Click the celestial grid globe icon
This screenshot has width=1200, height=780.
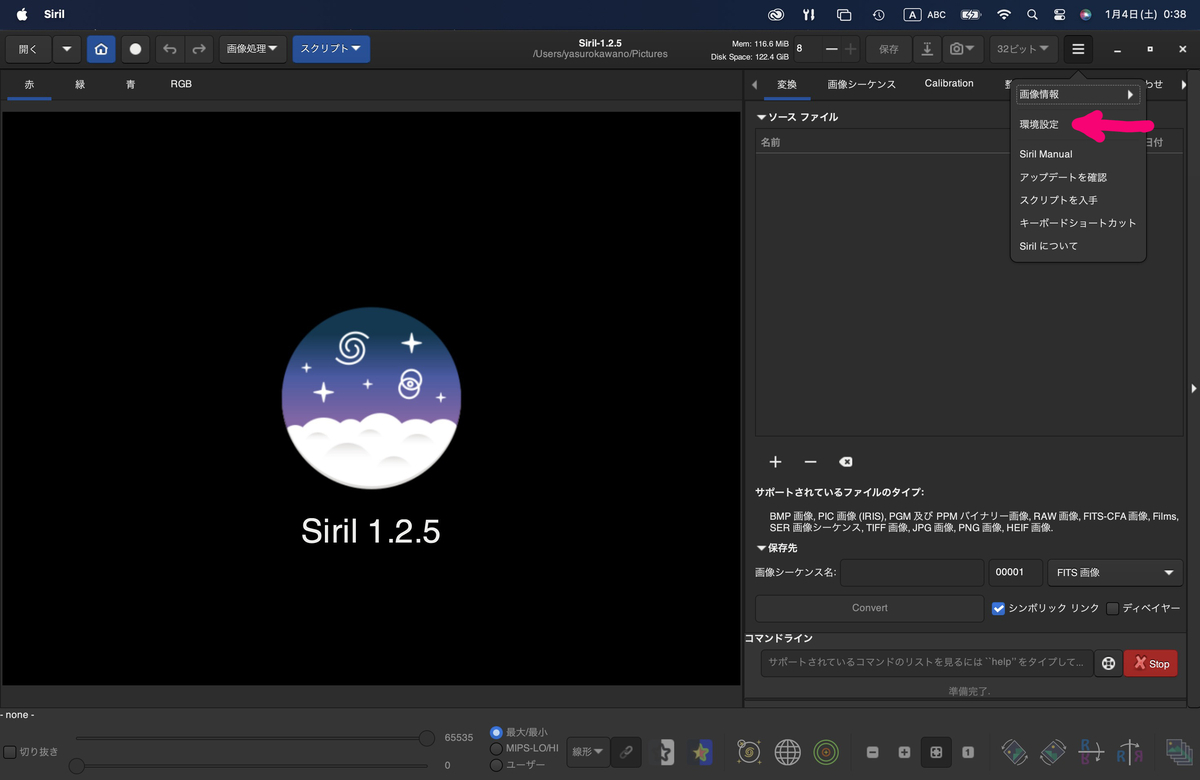(x=787, y=751)
